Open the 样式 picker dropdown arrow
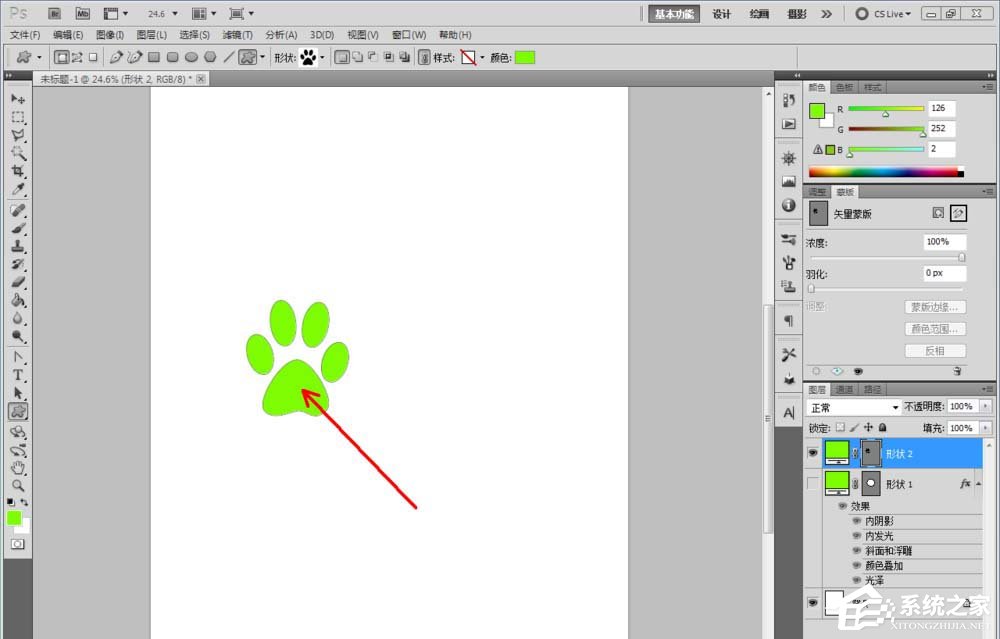This screenshot has height=639, width=1000. (482, 58)
